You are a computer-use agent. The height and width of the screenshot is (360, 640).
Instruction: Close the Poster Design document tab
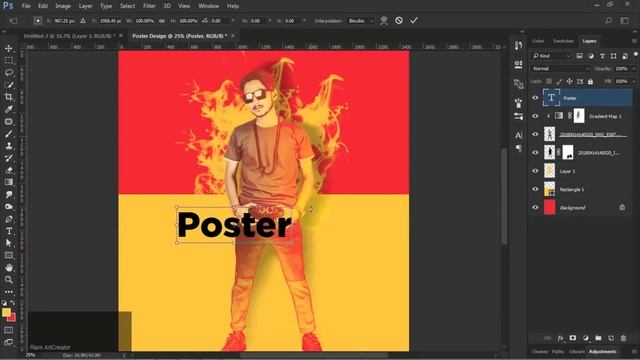coord(233,36)
